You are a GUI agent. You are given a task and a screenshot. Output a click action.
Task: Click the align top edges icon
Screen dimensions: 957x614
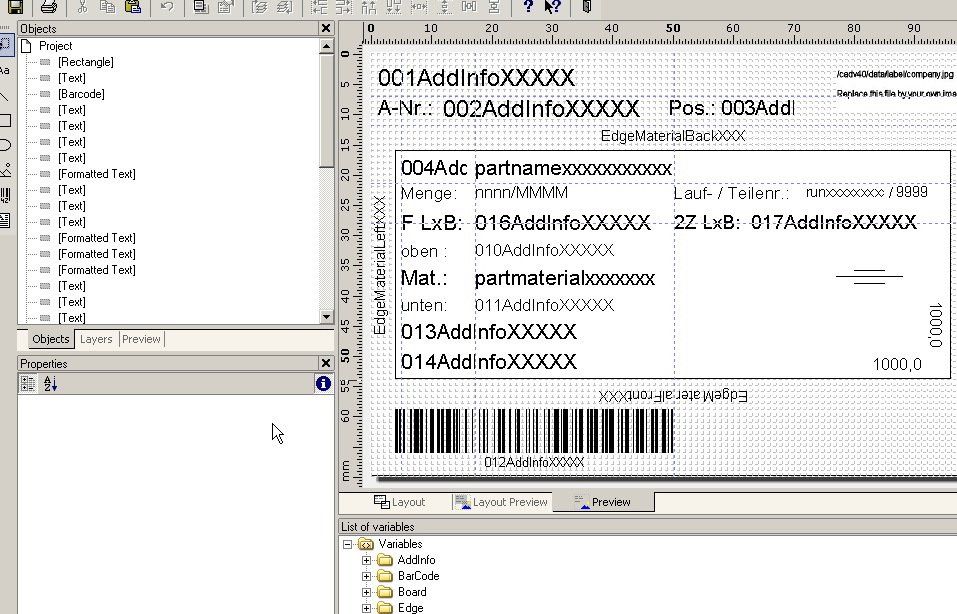pyautogui.click(x=369, y=6)
